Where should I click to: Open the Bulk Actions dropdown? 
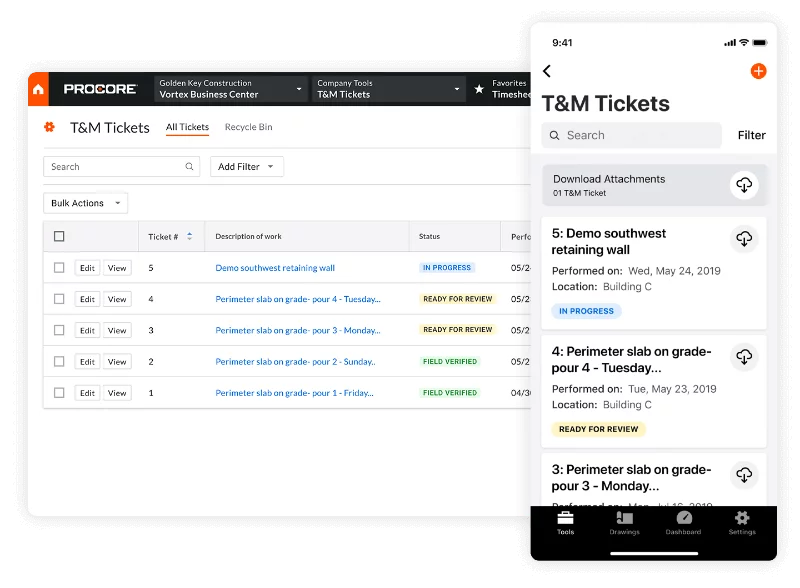85,203
